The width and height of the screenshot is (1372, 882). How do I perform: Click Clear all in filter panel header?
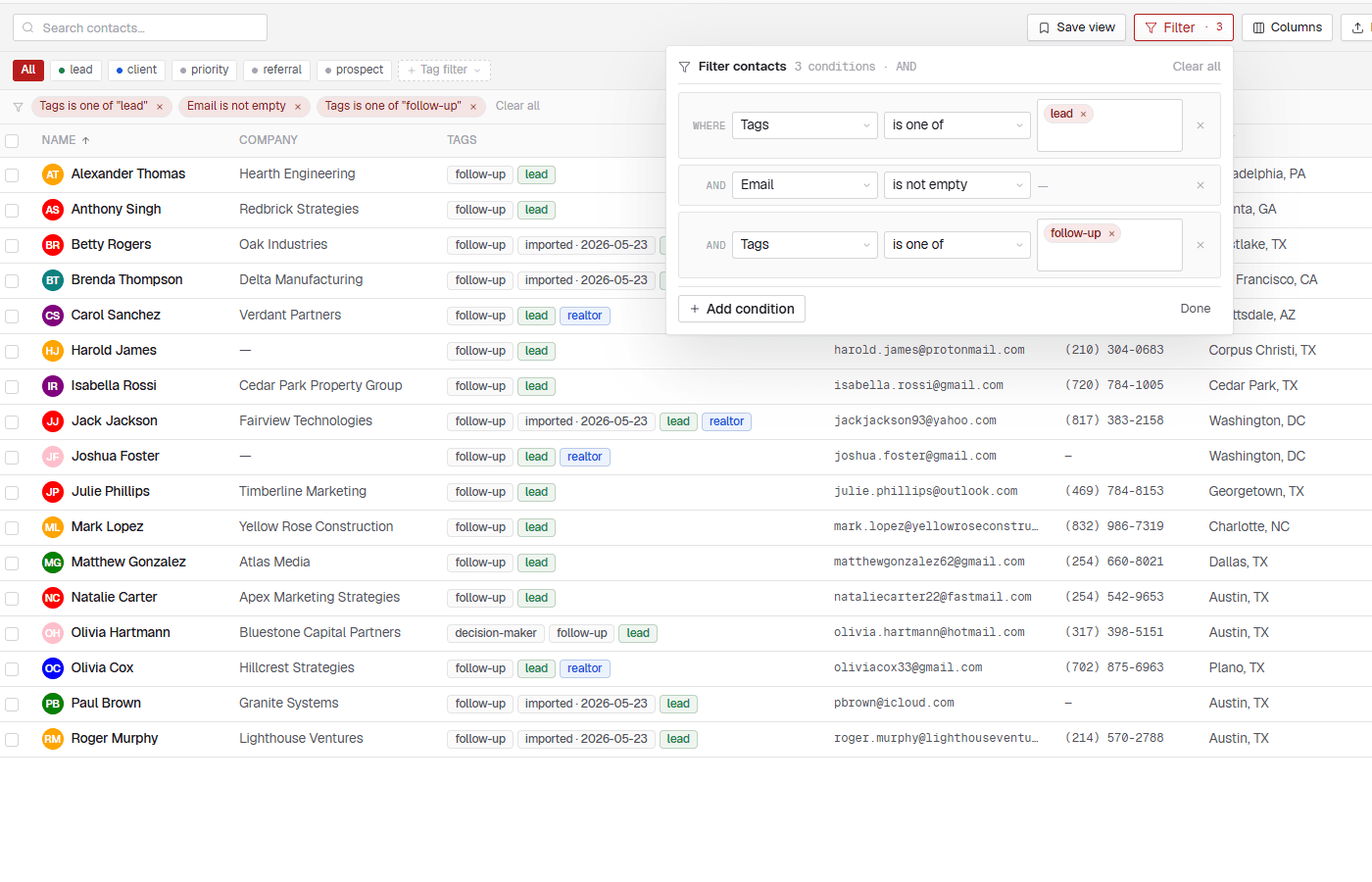tap(1197, 67)
